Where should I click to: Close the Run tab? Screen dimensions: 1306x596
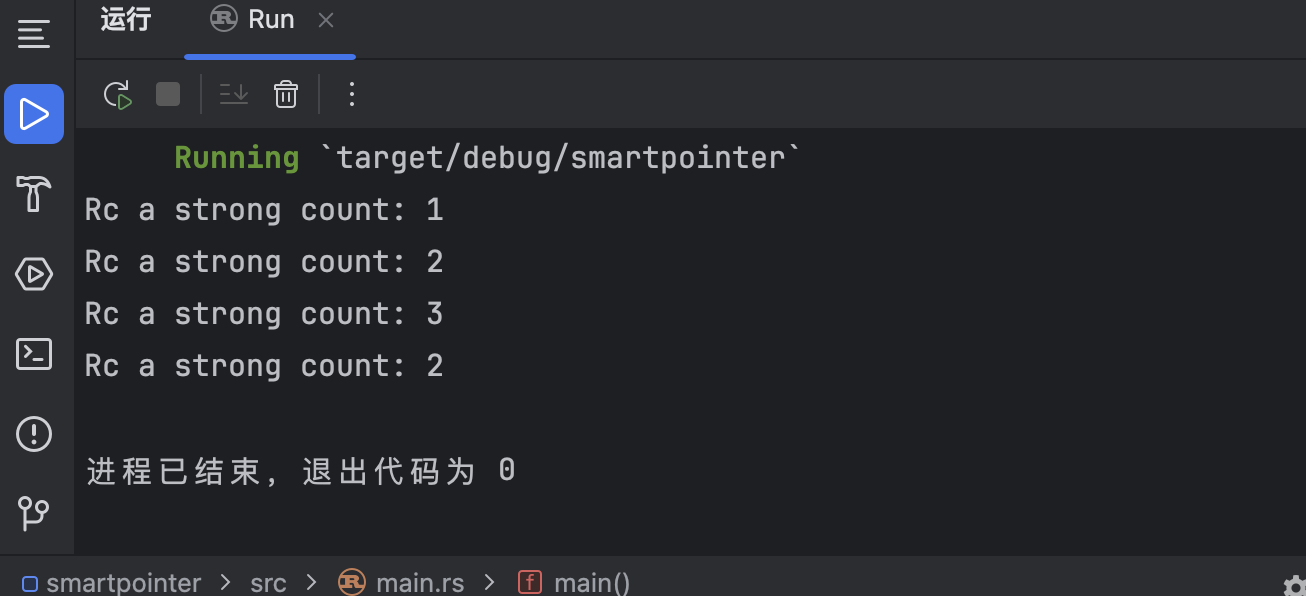[326, 20]
